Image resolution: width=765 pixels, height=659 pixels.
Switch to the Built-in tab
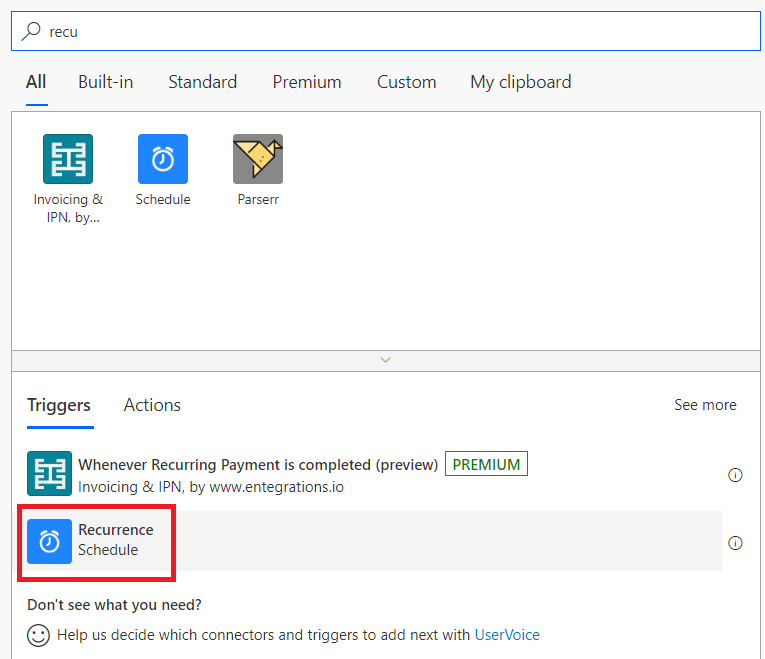[x=106, y=82]
